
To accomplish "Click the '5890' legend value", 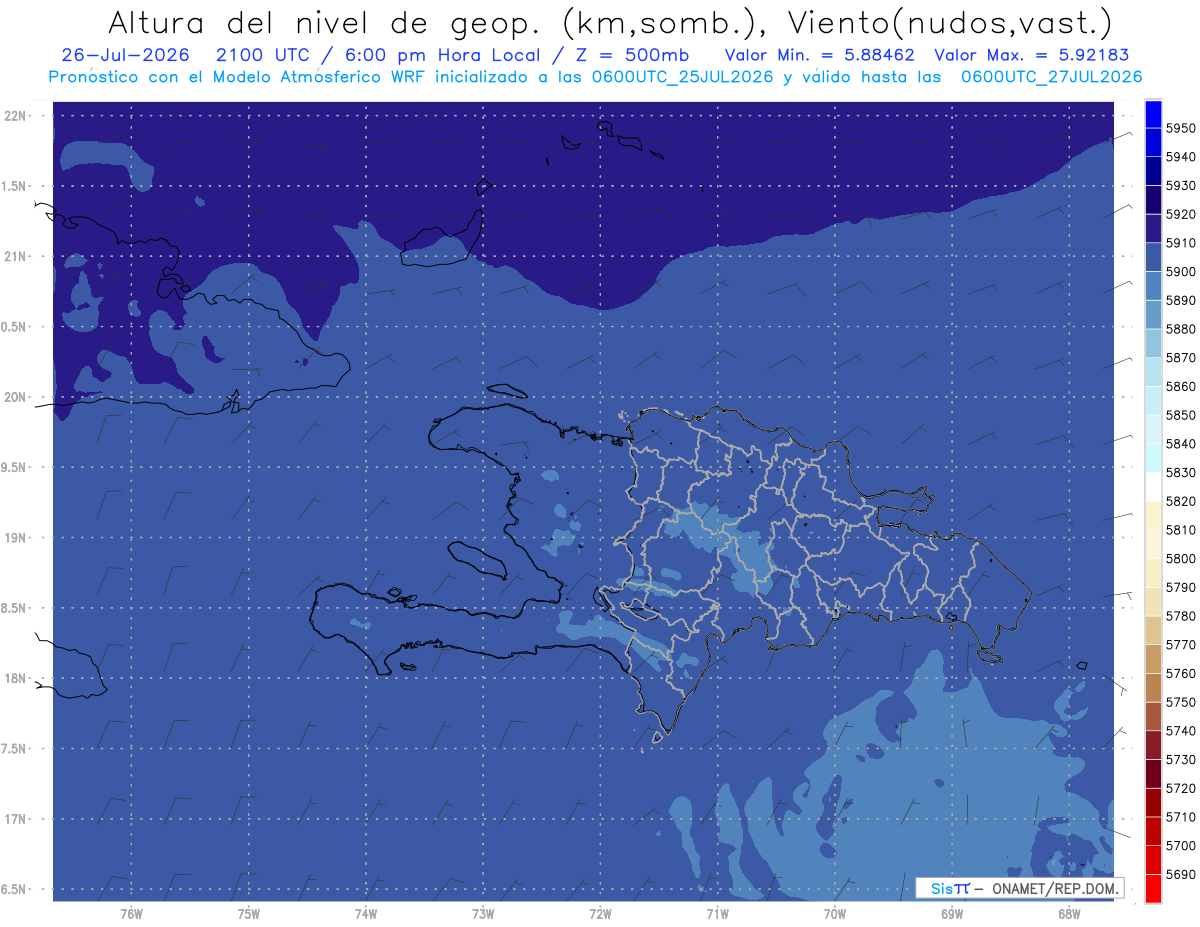I will pyautogui.click(x=1181, y=301).
